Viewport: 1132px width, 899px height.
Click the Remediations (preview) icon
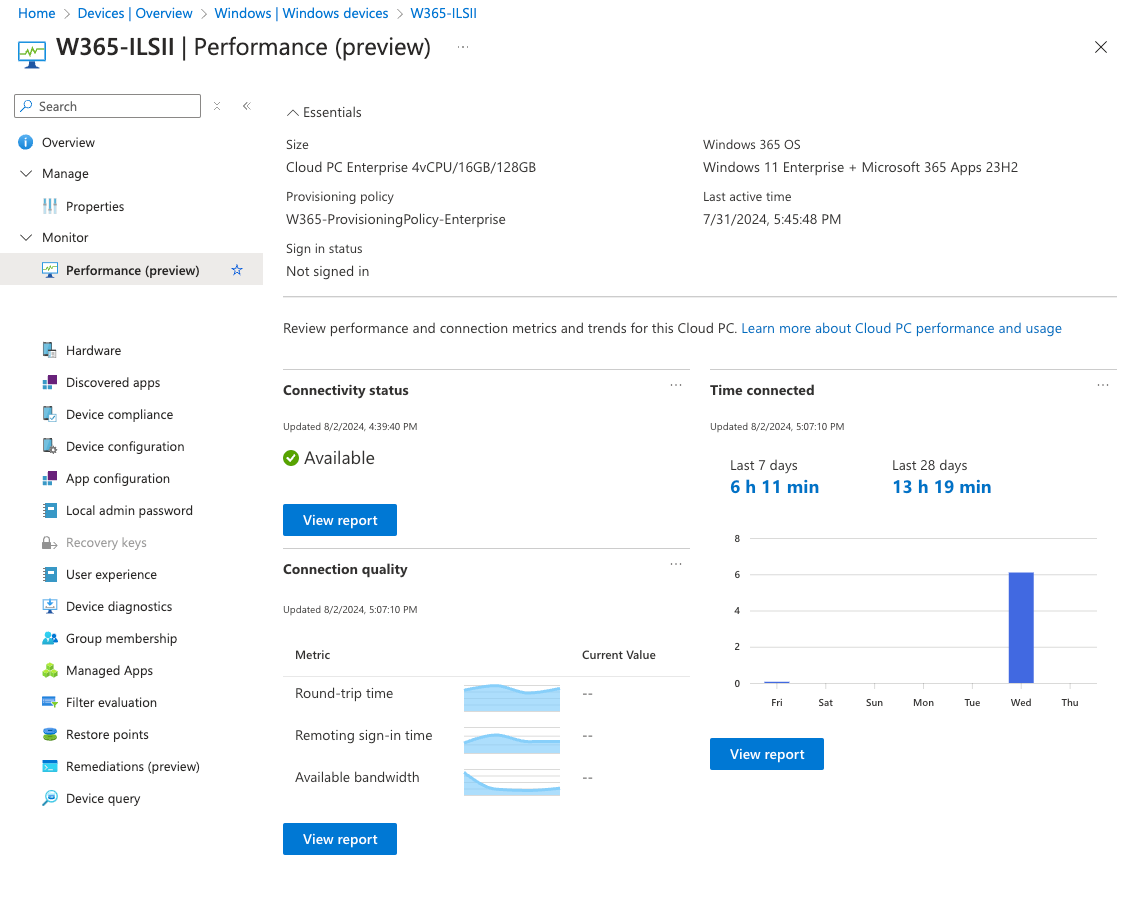50,767
